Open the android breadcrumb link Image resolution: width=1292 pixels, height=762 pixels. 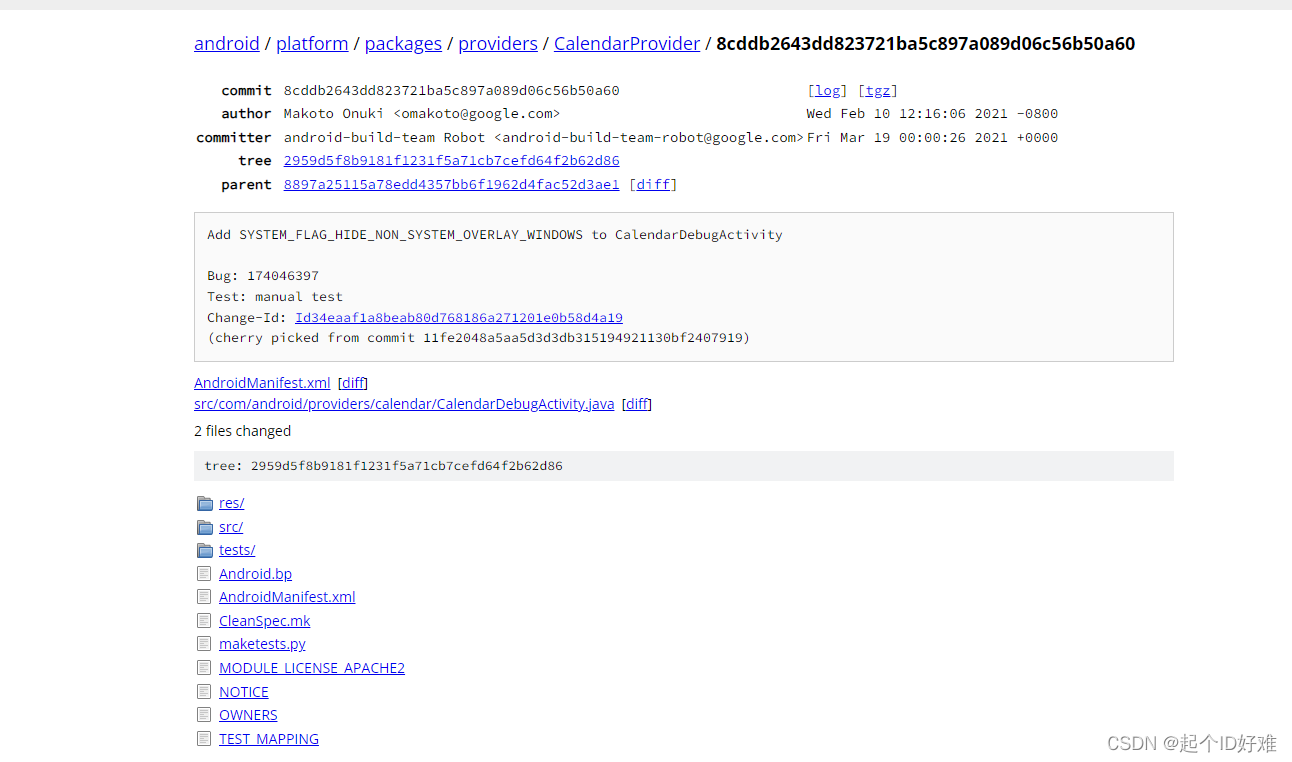[x=226, y=43]
